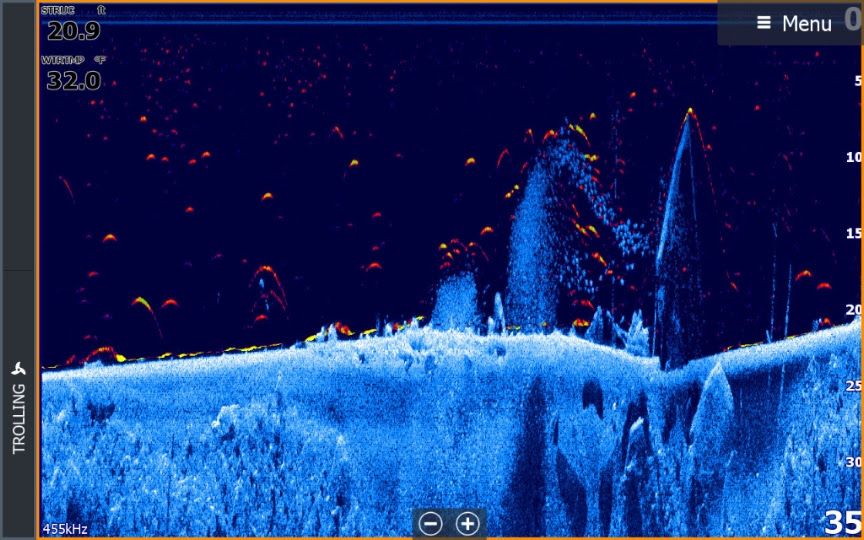The image size is (864, 540).
Task: Select the 20.9 ft depth readout
Action: point(73,32)
